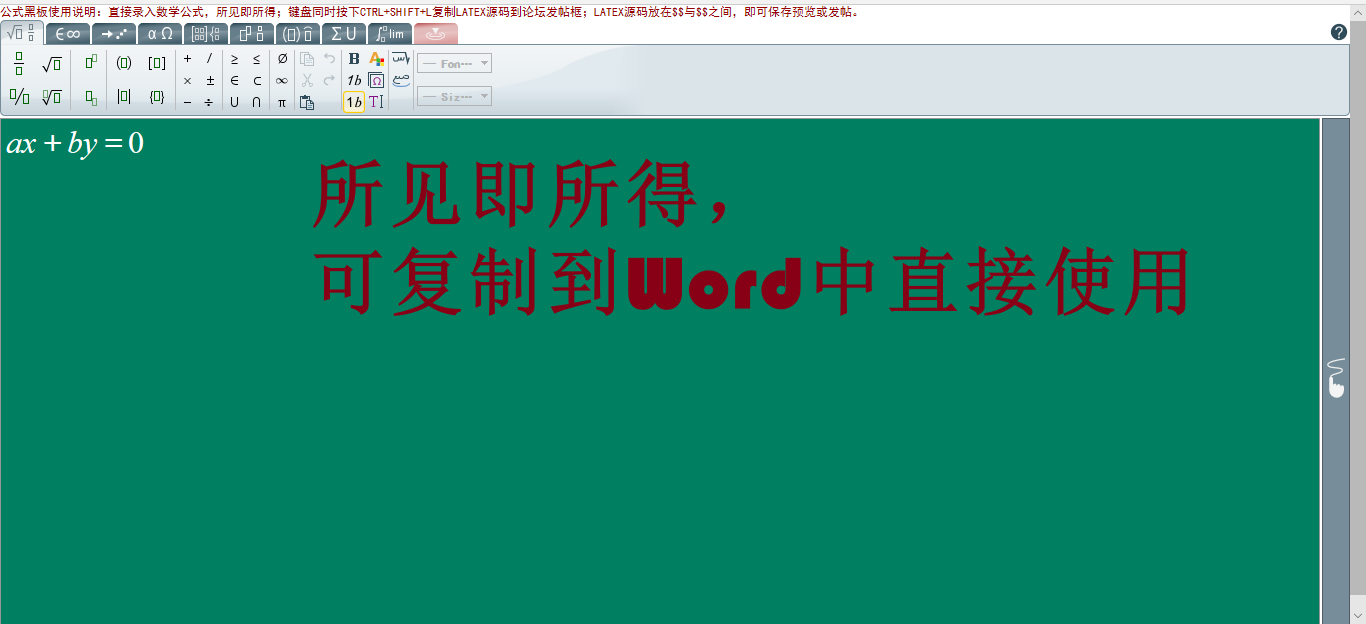This screenshot has width=1366, height=624.
Task: Insert the minus sign
Action: (187, 102)
